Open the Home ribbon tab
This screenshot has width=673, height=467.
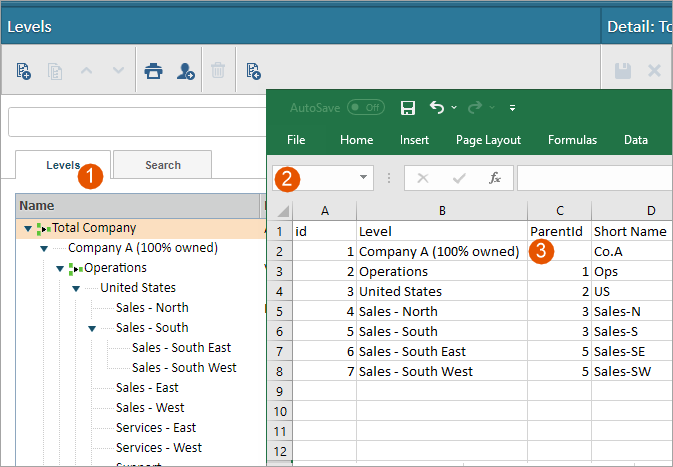click(356, 140)
